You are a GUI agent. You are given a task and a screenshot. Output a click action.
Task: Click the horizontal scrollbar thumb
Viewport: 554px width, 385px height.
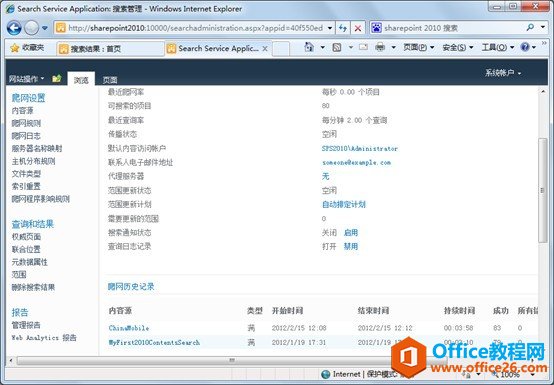(232, 360)
